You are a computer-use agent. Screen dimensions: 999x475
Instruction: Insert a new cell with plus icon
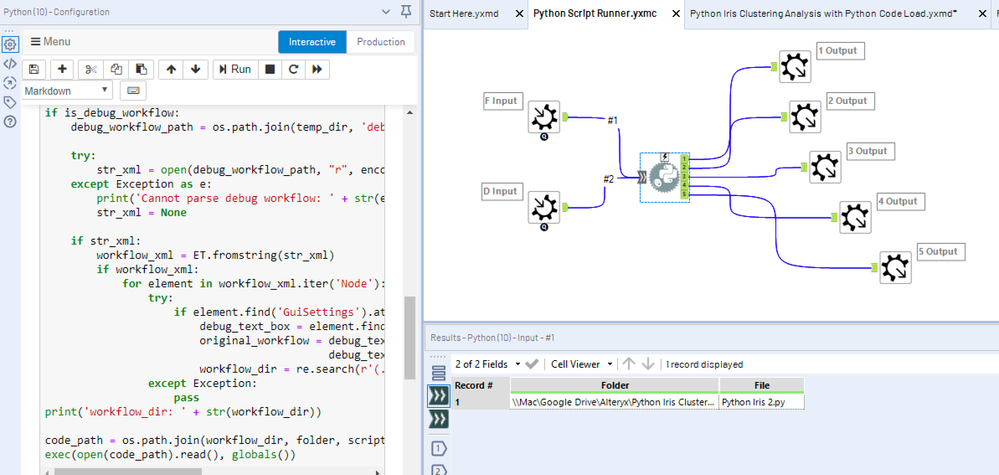click(62, 69)
